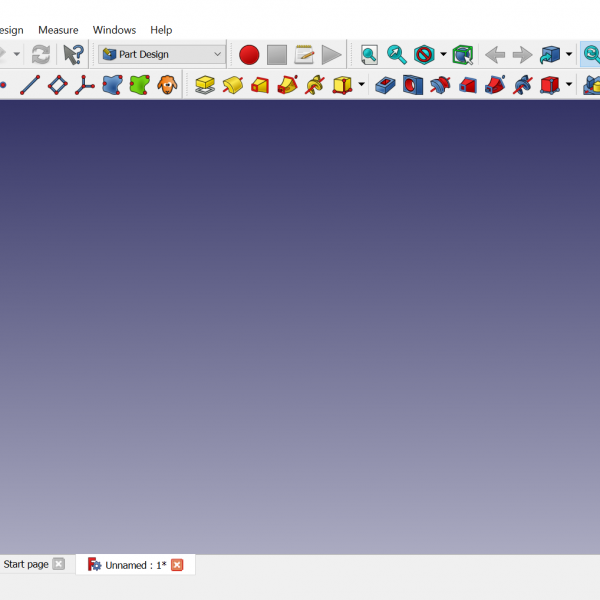Image resolution: width=600 pixels, height=600 pixels.
Task: Expand the subtractive primitive dropdown arrow
Action: click(x=568, y=85)
